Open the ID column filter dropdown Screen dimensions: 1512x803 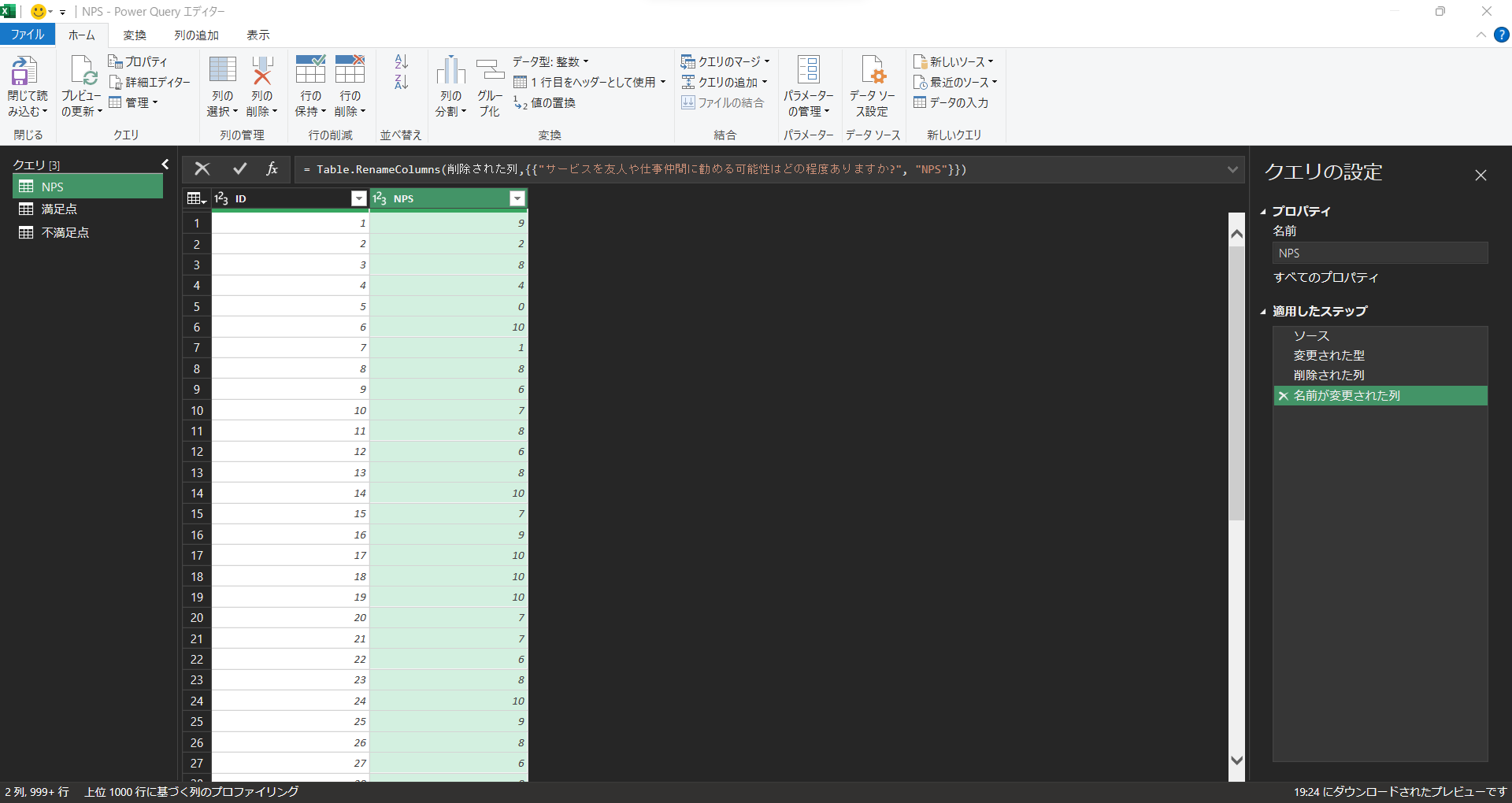pyautogui.click(x=359, y=198)
